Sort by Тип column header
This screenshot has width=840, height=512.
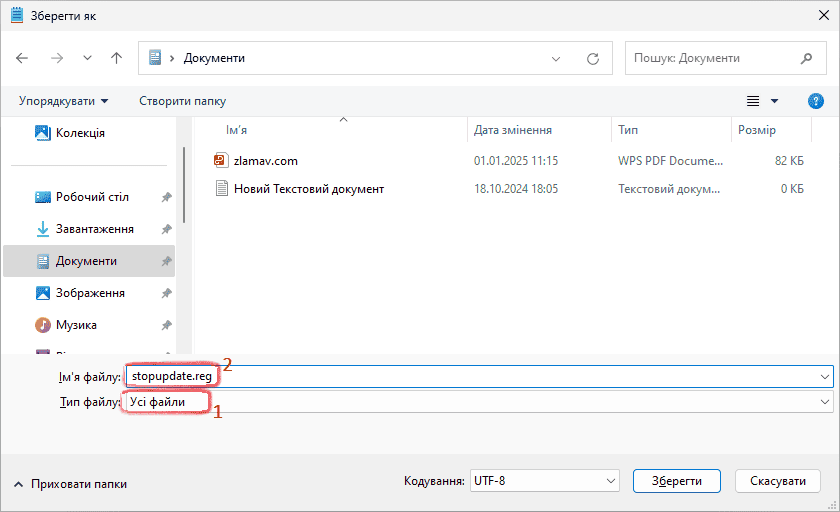tap(628, 130)
